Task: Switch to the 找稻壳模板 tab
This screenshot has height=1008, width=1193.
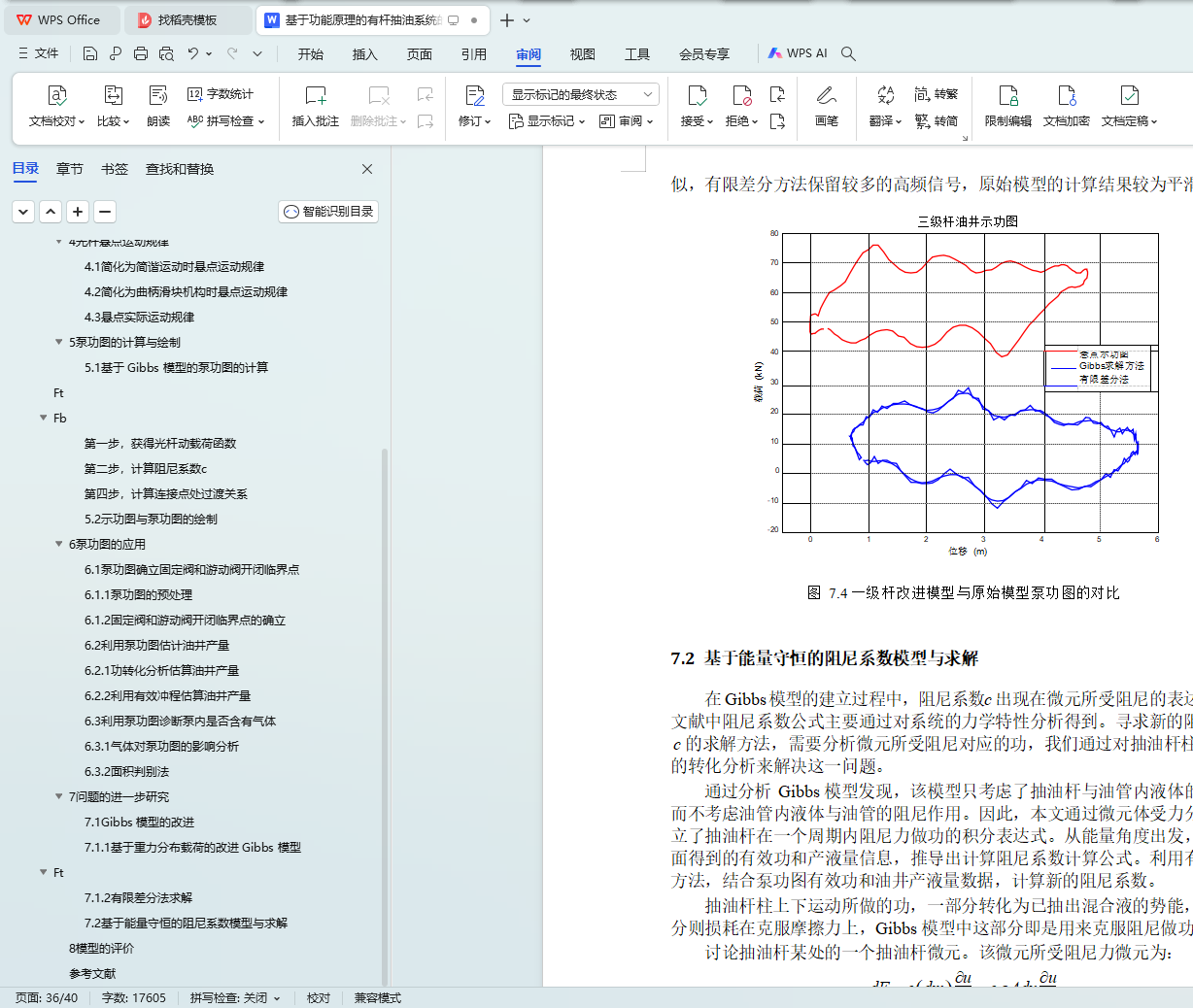Action: point(188,19)
